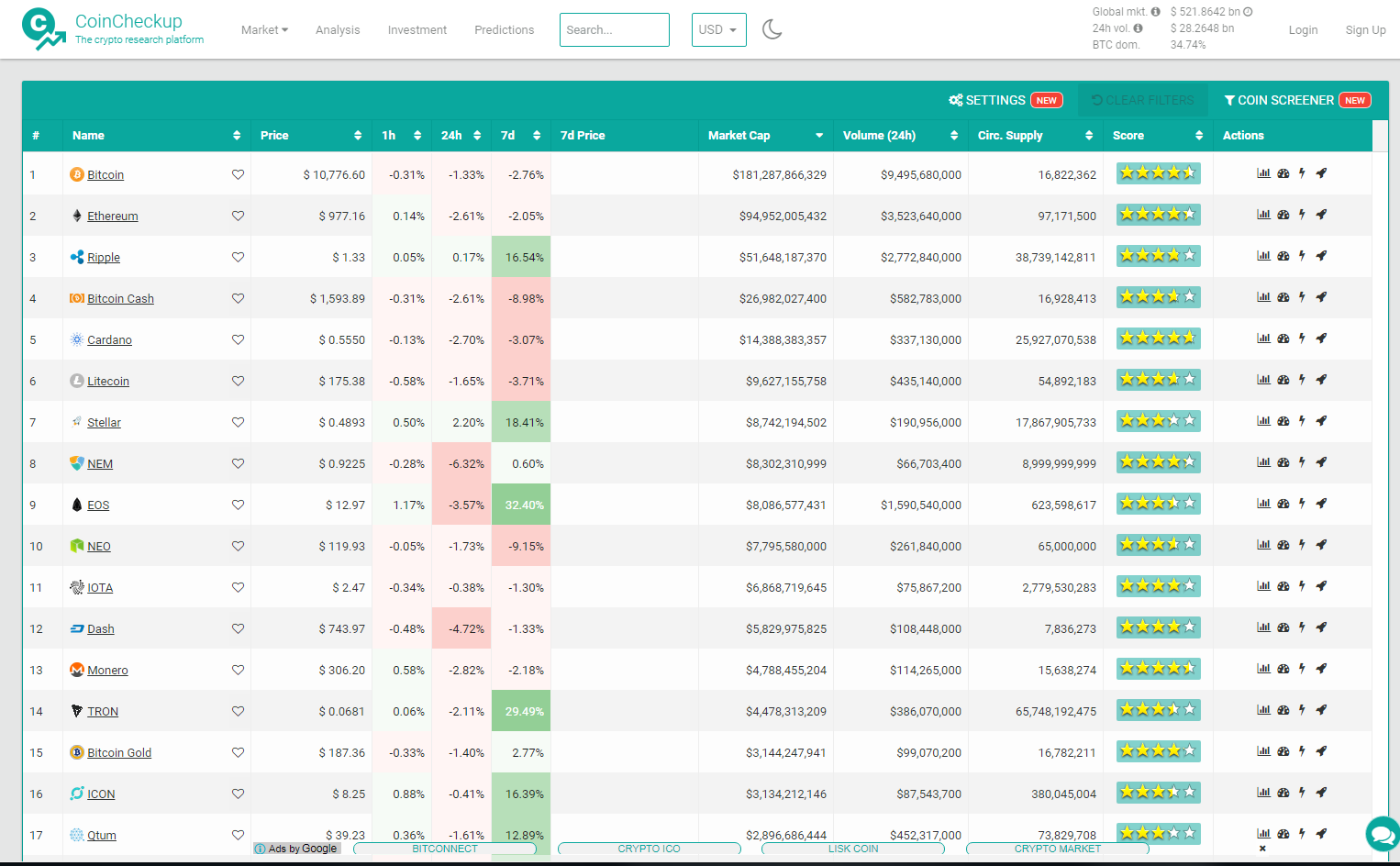This screenshot has height=866, width=1400.
Task: Open the bar chart icon in Bitcoin's row
Action: [x=1263, y=172]
